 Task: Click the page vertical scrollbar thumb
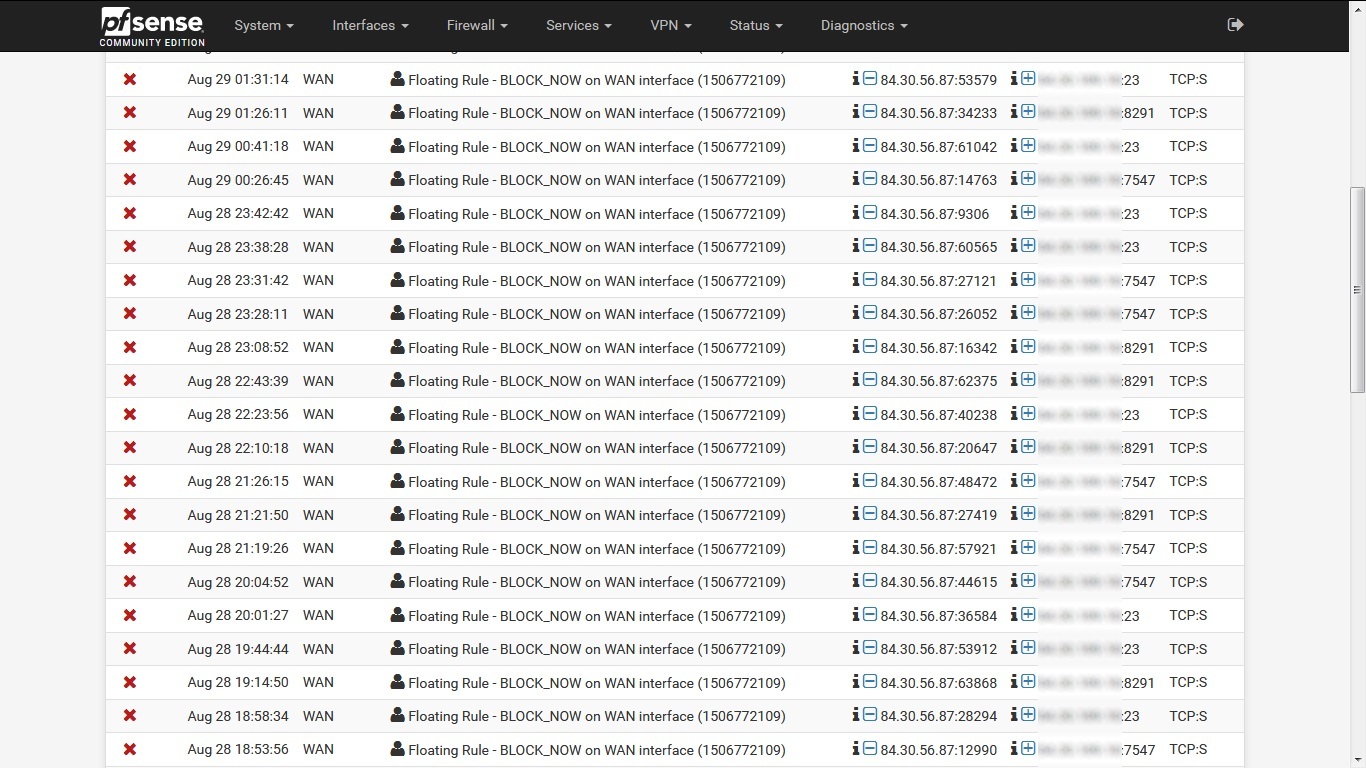tap(1357, 290)
